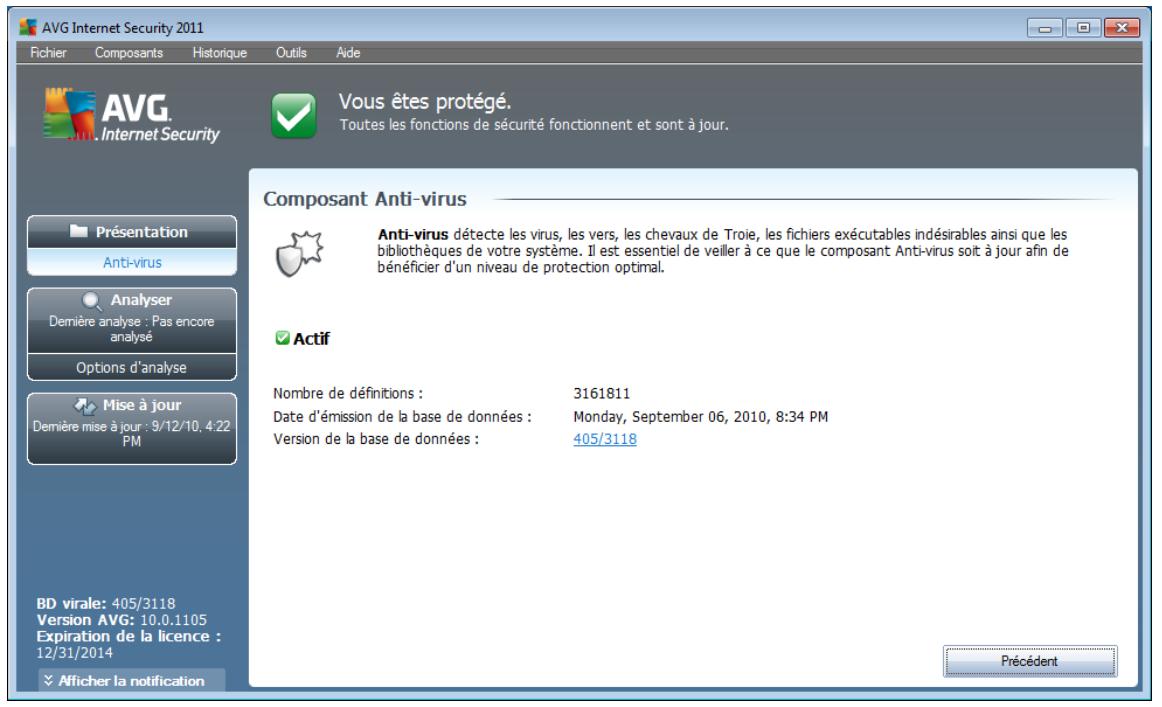The image size is (1162, 707).
Task: Click the Précédent button
Action: [x=1029, y=661]
